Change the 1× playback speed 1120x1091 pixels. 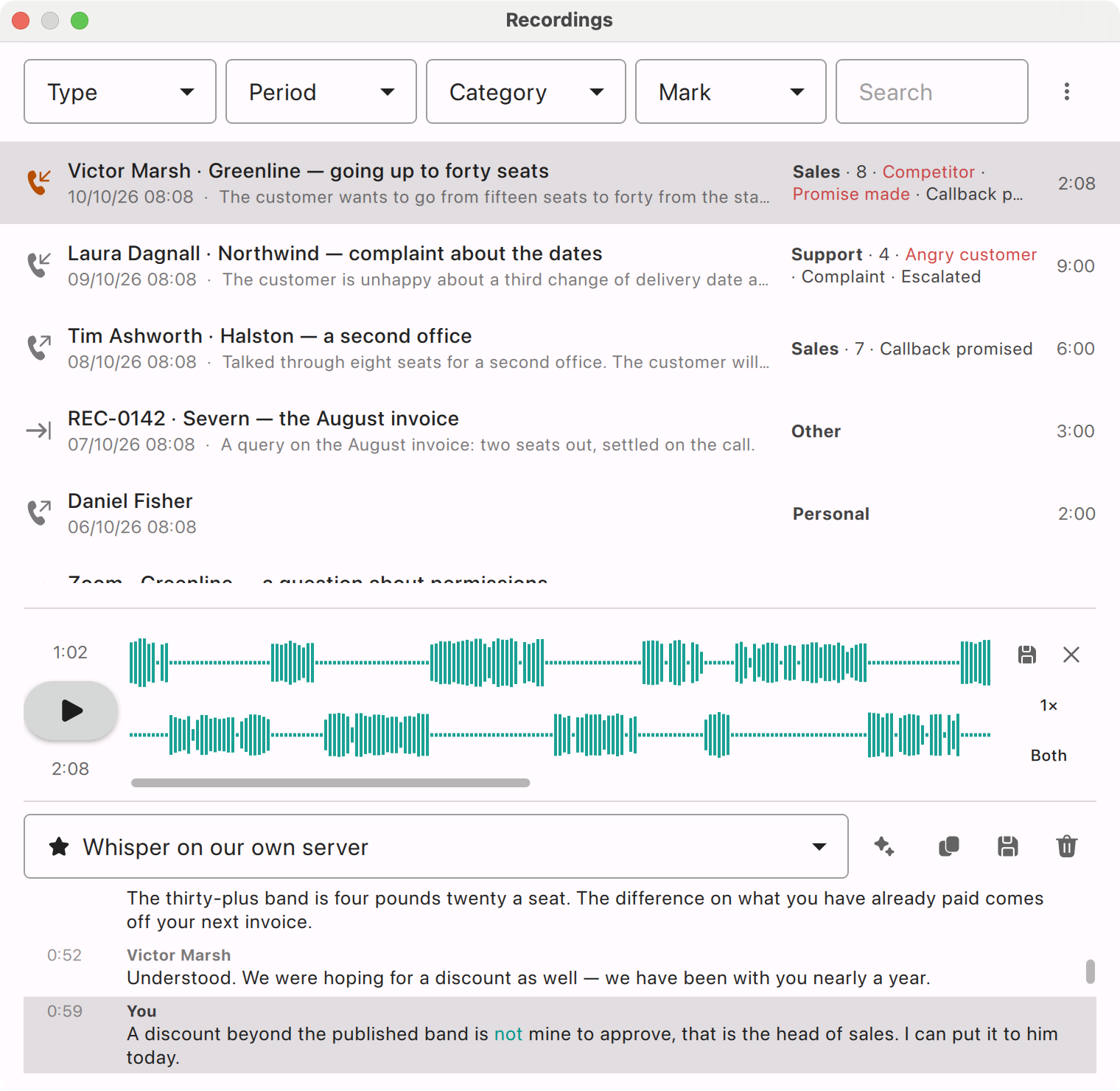click(x=1049, y=705)
